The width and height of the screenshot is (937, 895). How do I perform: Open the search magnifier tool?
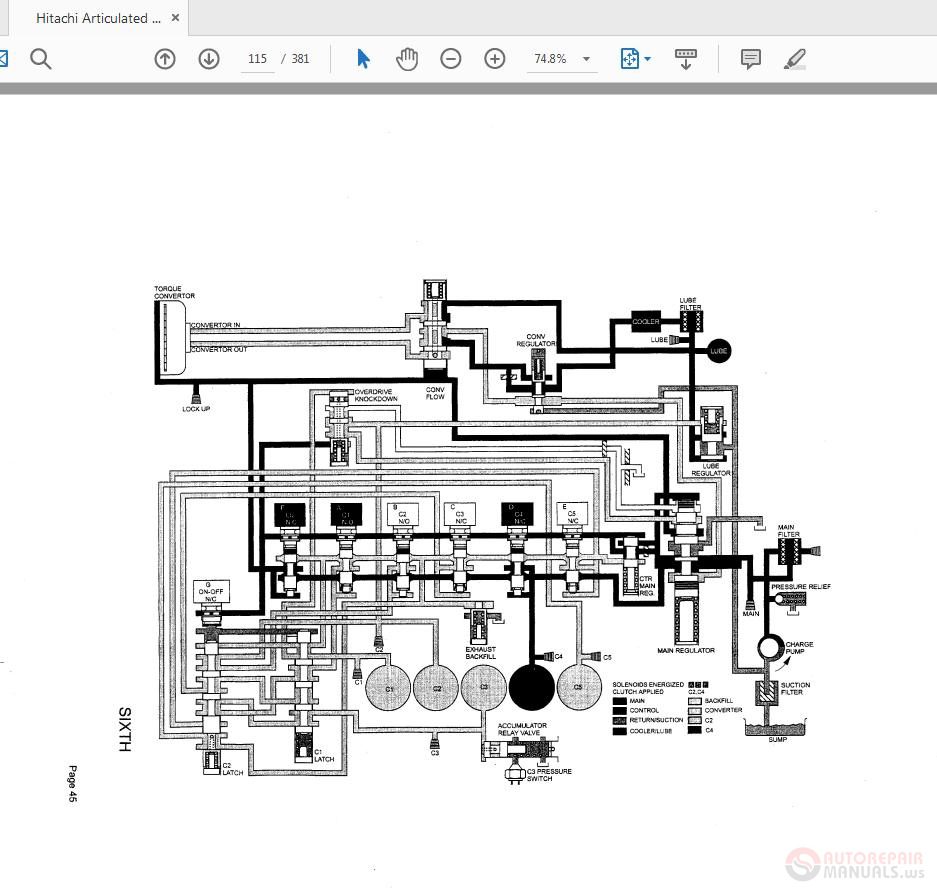(41, 59)
